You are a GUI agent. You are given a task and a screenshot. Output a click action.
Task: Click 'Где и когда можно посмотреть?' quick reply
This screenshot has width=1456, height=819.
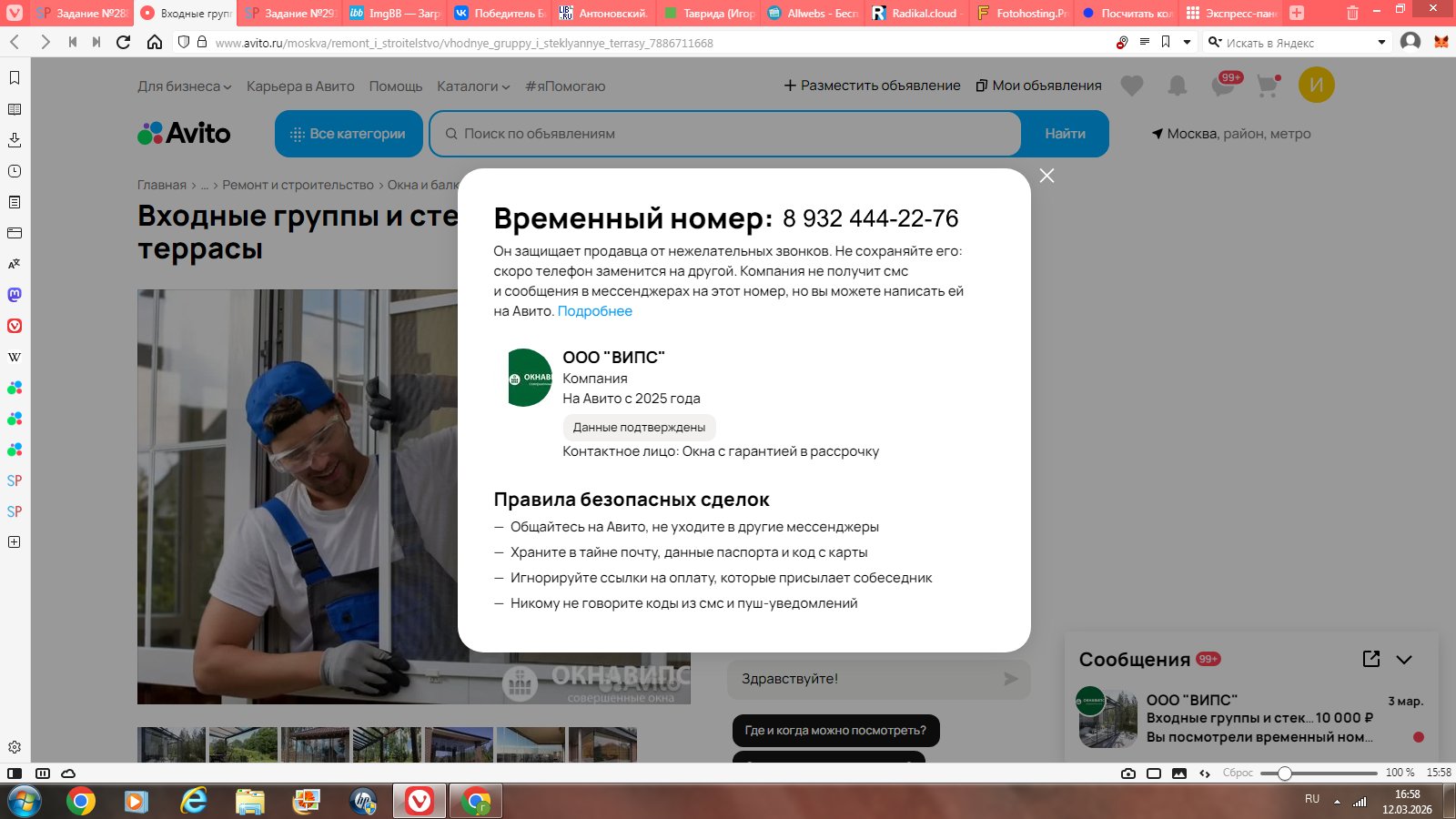point(835,731)
